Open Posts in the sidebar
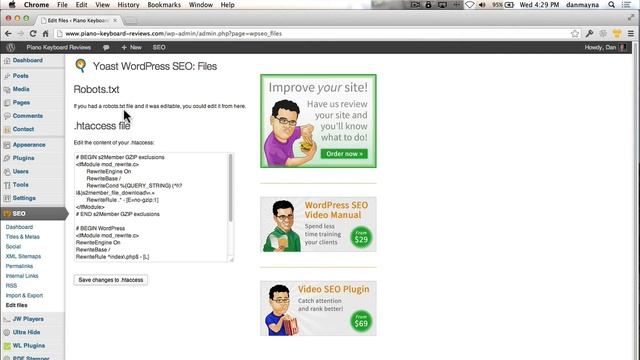The height and width of the screenshot is (360, 640). click(20, 76)
